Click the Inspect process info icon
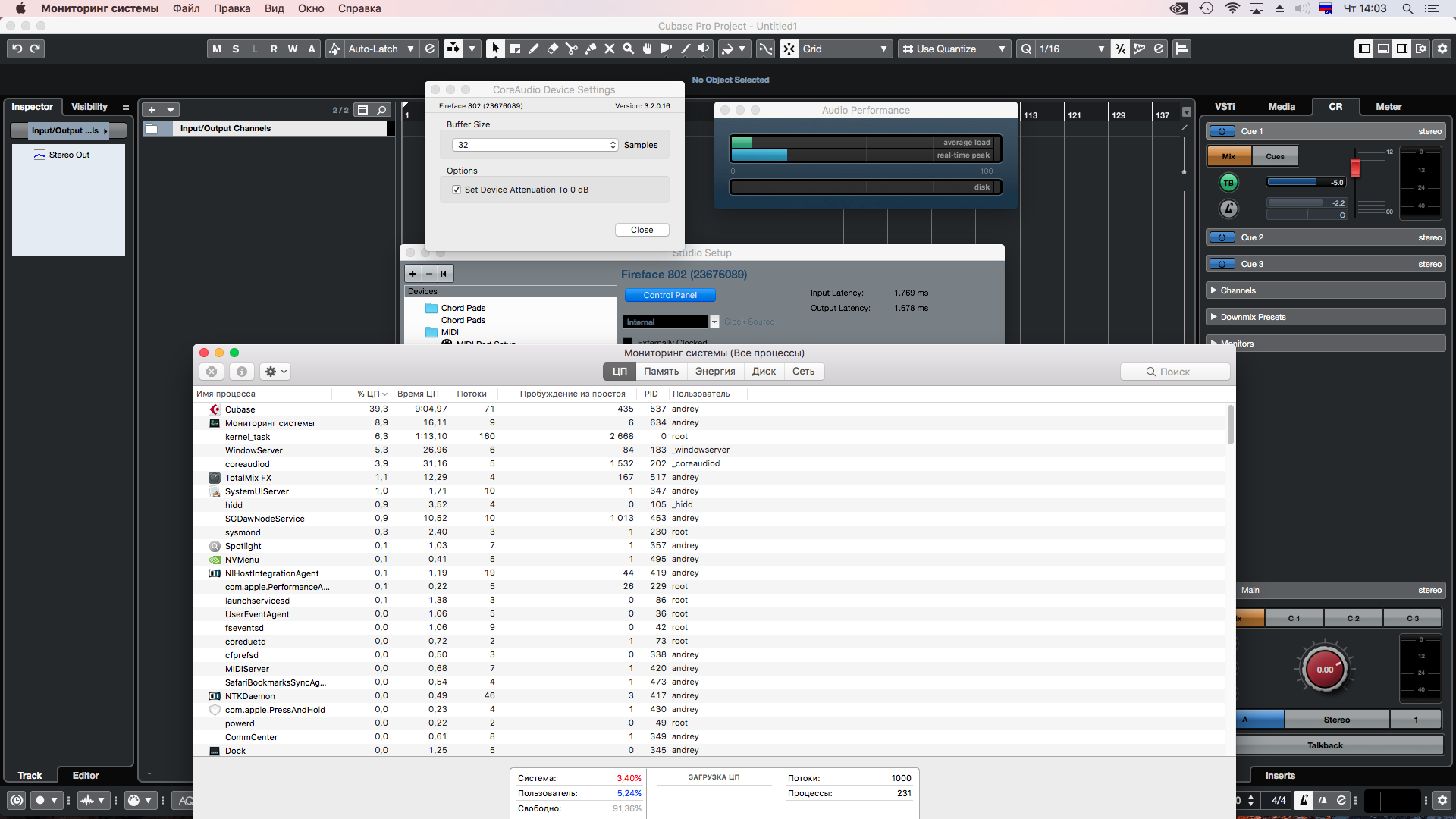 242,372
